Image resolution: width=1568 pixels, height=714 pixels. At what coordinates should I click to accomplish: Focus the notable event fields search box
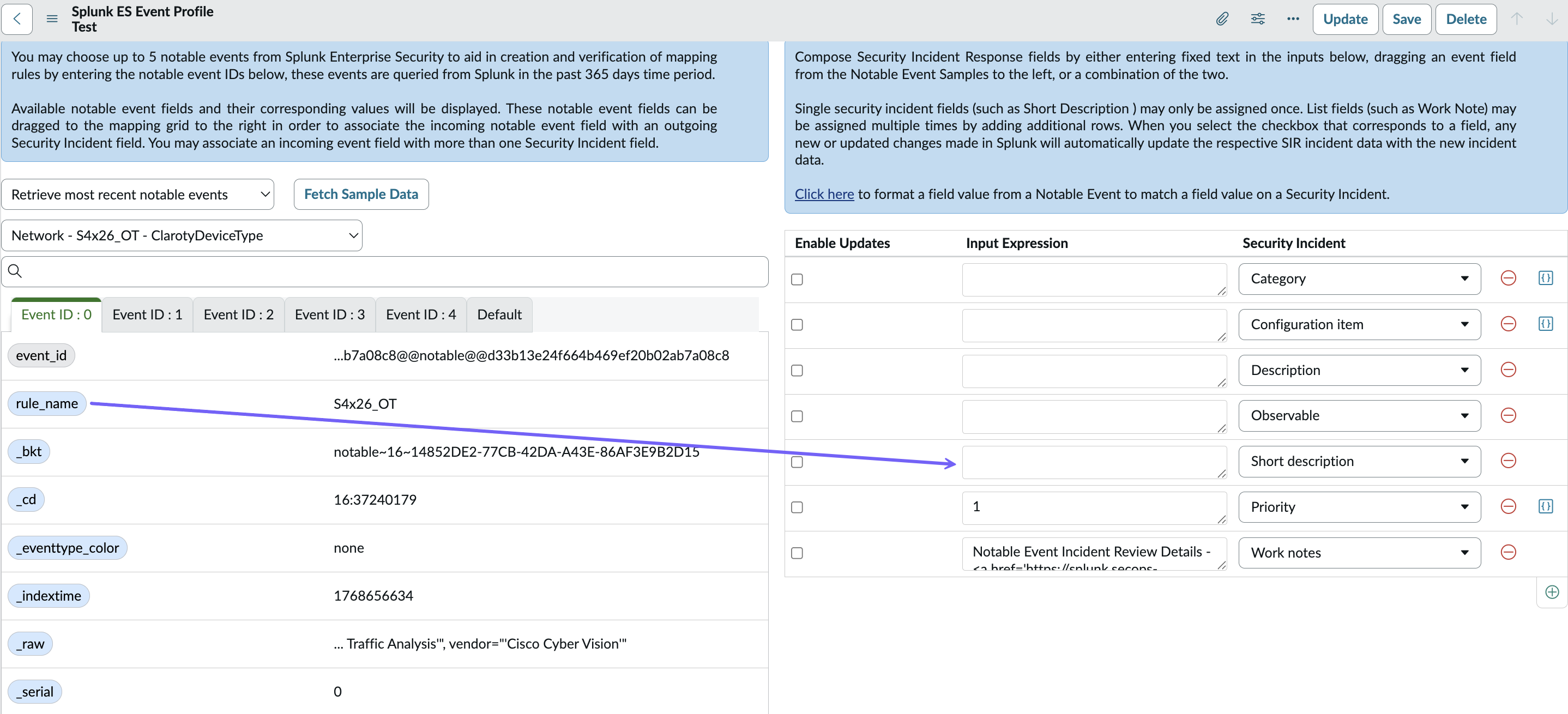[385, 271]
